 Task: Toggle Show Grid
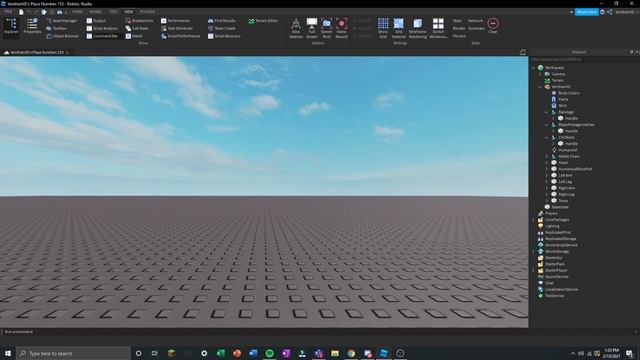click(383, 28)
